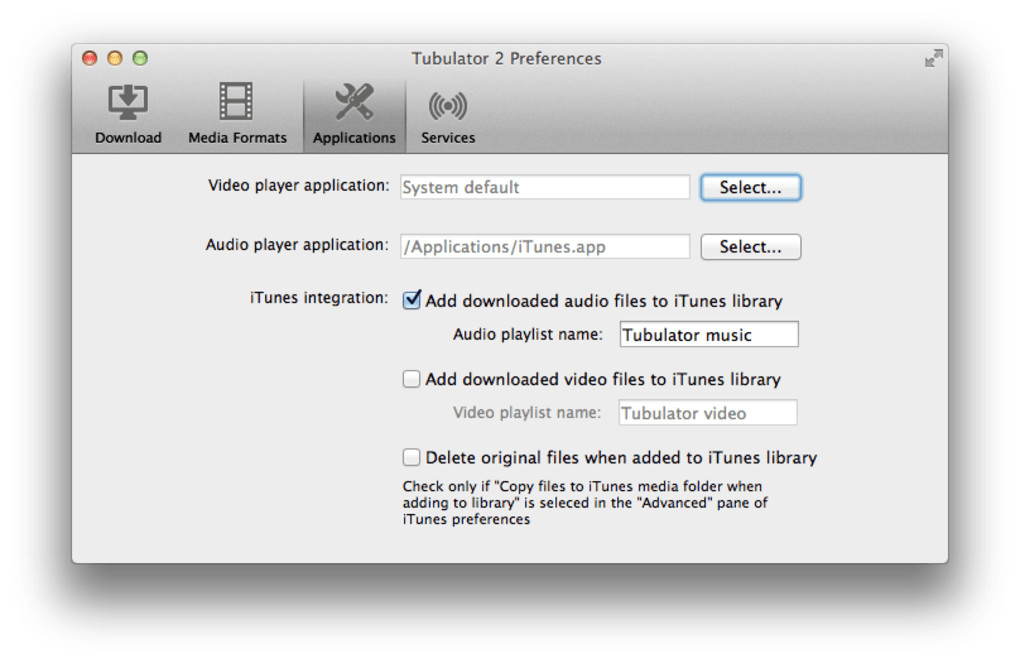Click the red close window button
The image size is (1020, 663).
tap(90, 59)
